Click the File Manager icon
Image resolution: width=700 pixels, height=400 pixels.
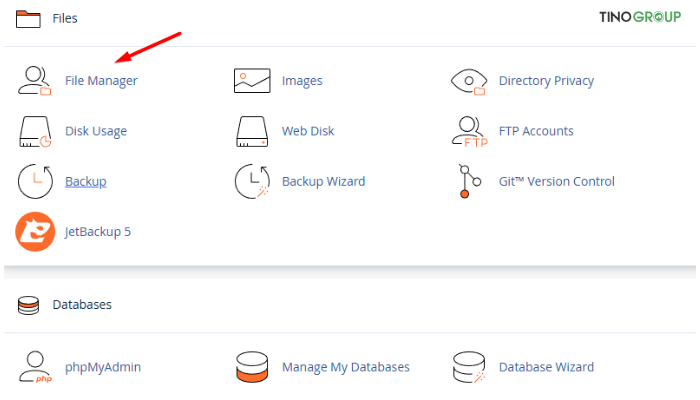pos(35,81)
